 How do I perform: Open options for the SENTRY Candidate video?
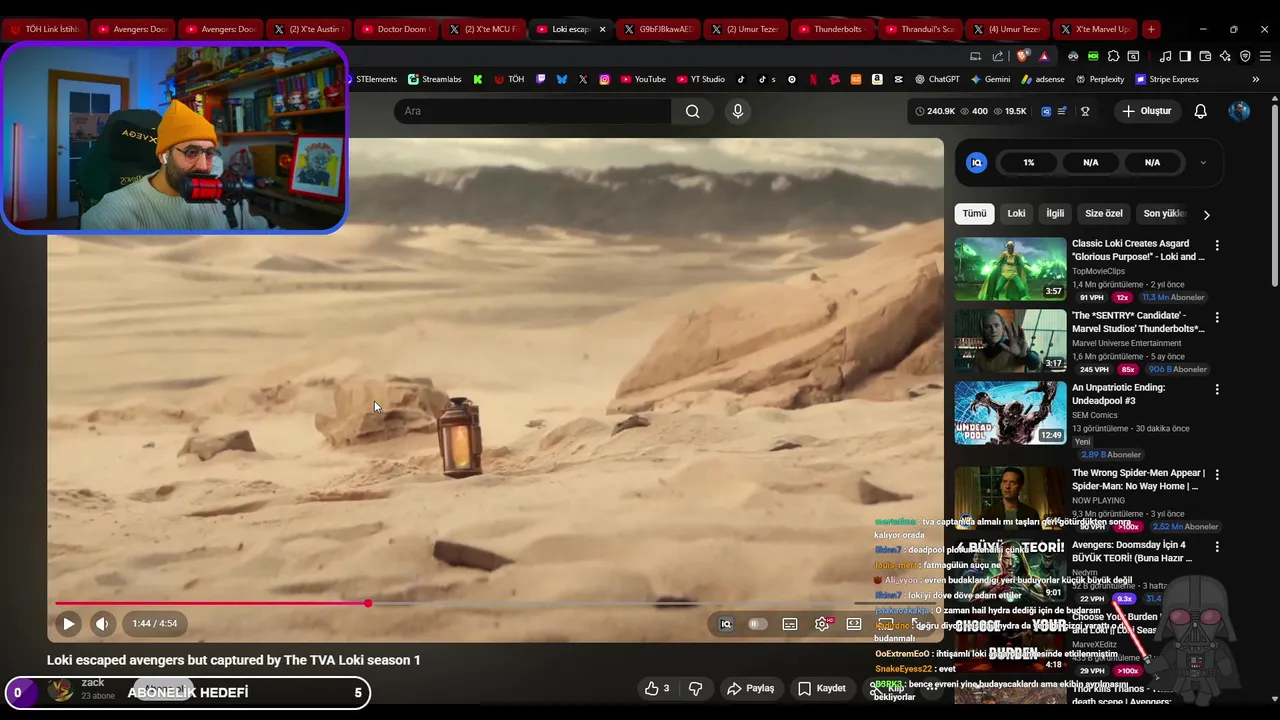(1217, 317)
